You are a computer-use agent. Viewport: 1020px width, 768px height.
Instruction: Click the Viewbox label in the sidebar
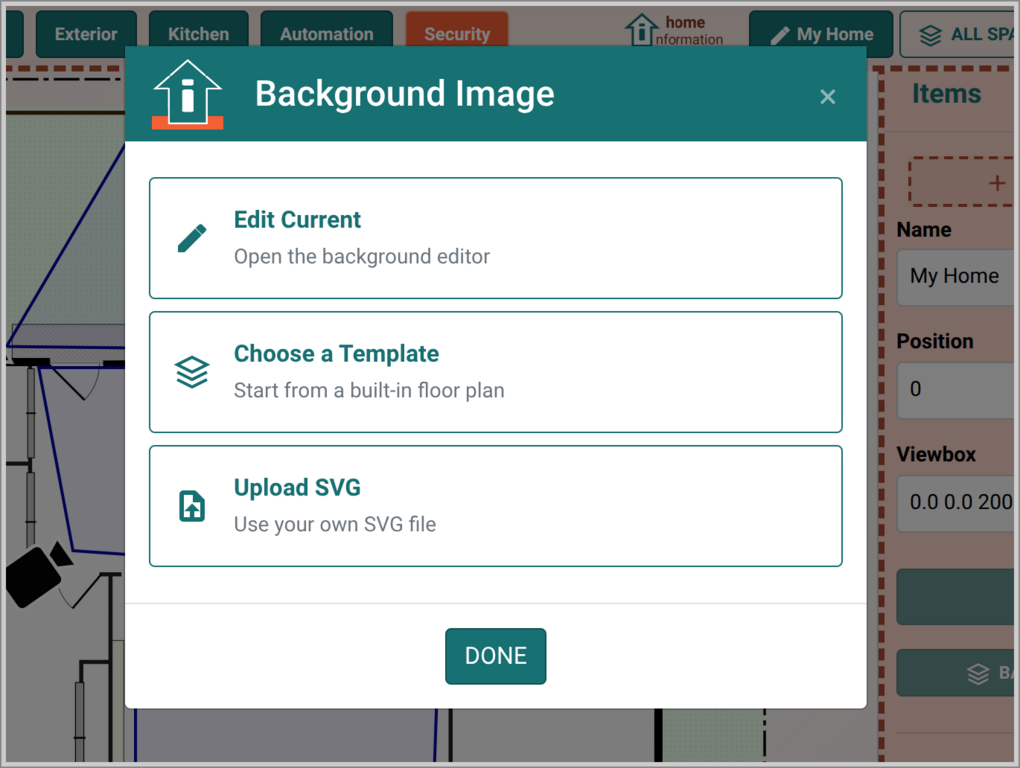point(936,454)
